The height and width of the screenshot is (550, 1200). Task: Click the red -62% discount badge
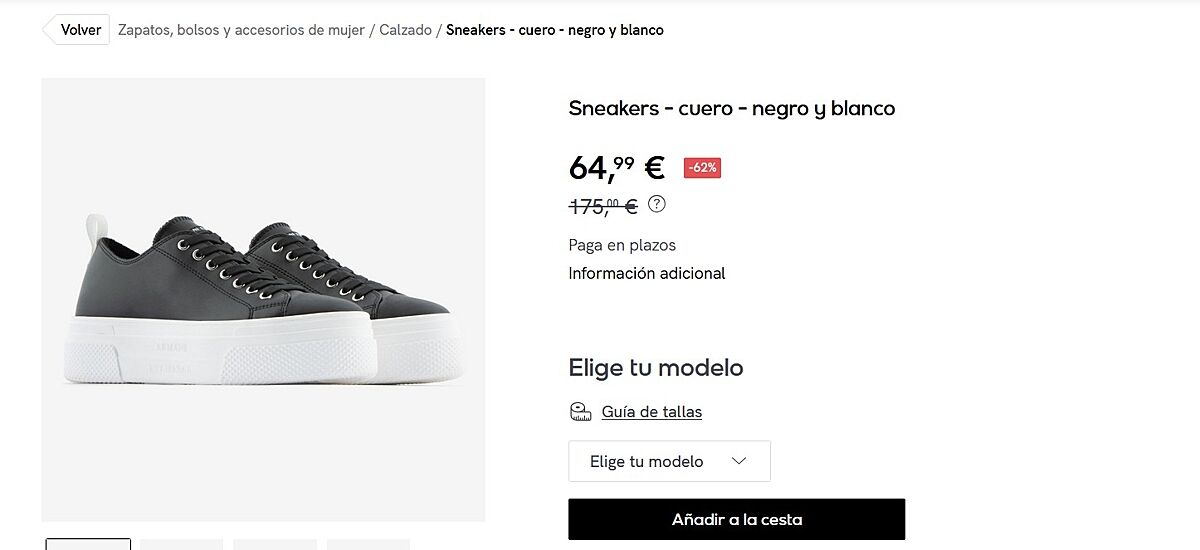(702, 168)
